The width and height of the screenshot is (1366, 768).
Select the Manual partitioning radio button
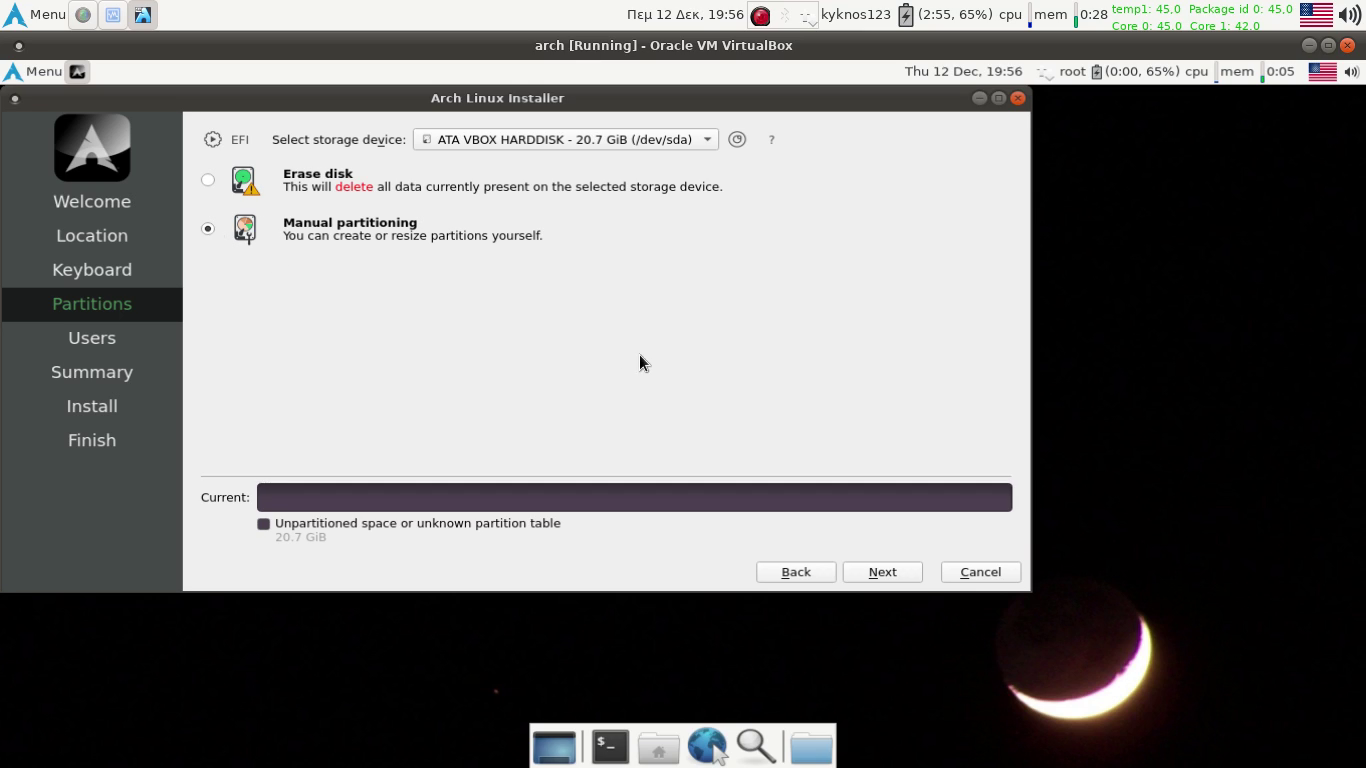208,229
